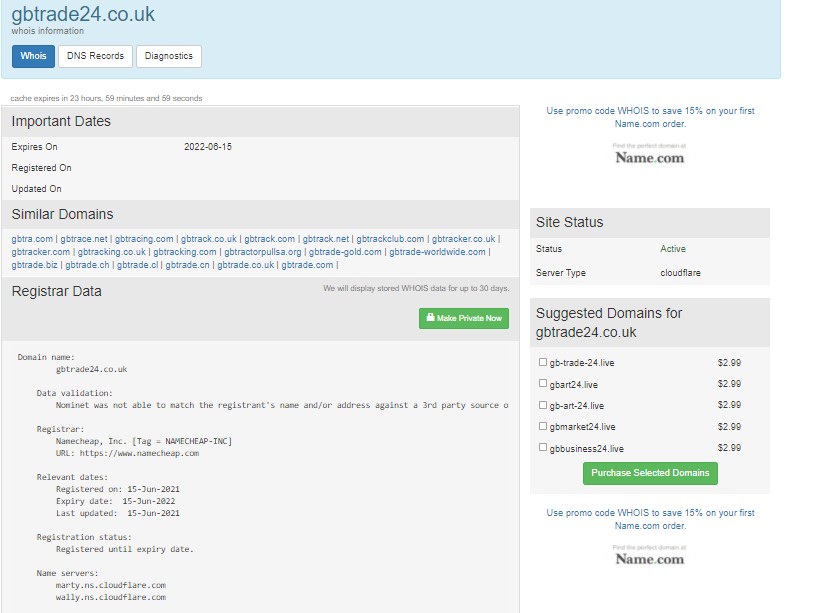The height and width of the screenshot is (613, 833).
Task: Select the Whois tab
Action: pos(33,56)
